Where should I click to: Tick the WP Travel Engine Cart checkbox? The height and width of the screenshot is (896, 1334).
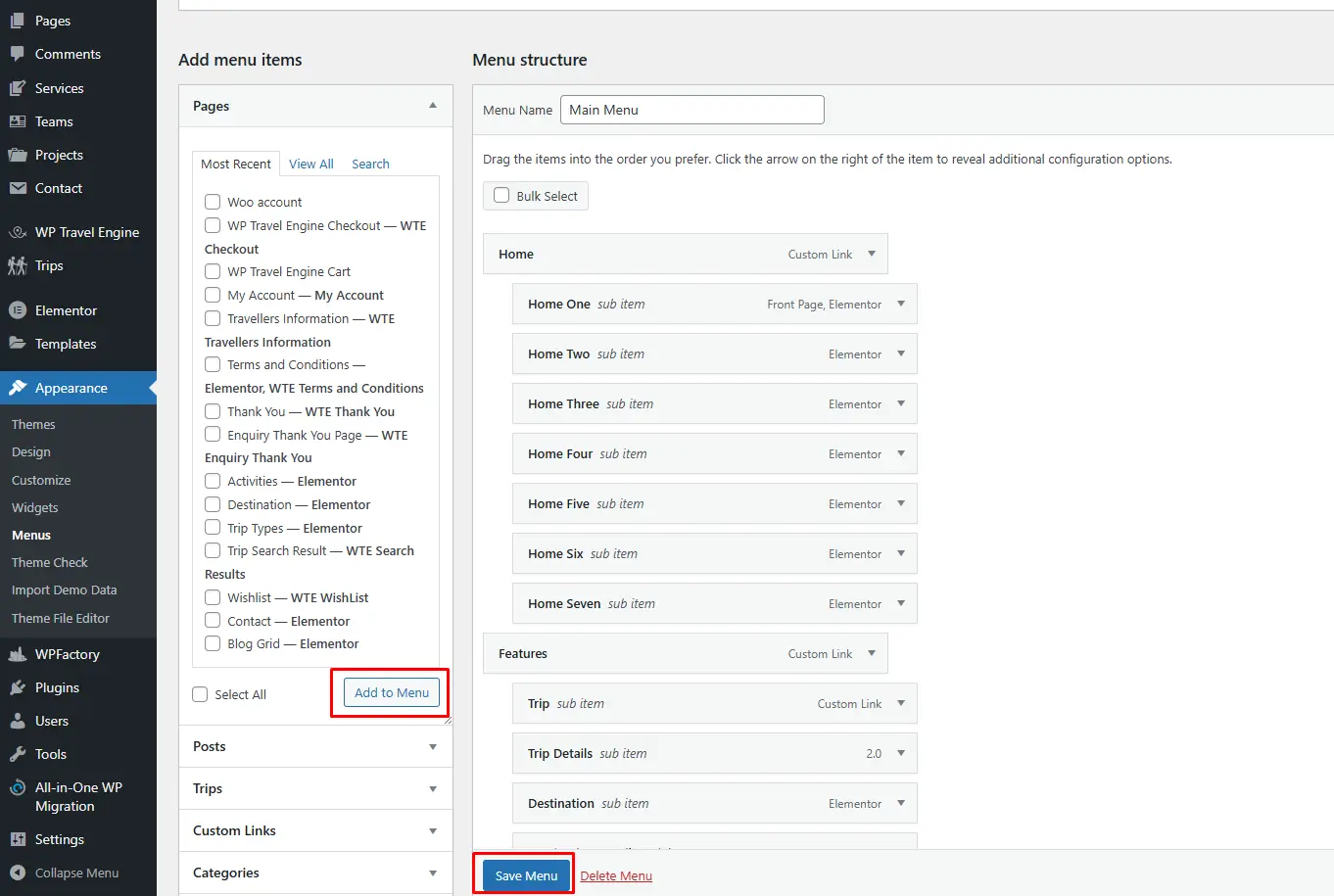point(213,271)
